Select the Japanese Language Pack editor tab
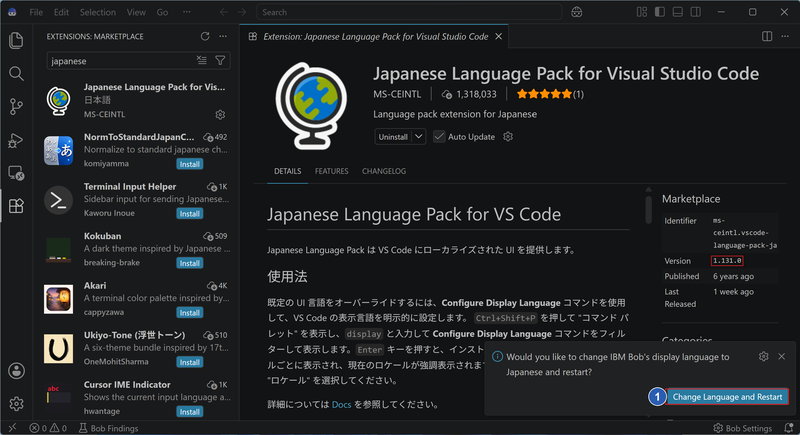The width and height of the screenshot is (800, 435). [x=373, y=37]
